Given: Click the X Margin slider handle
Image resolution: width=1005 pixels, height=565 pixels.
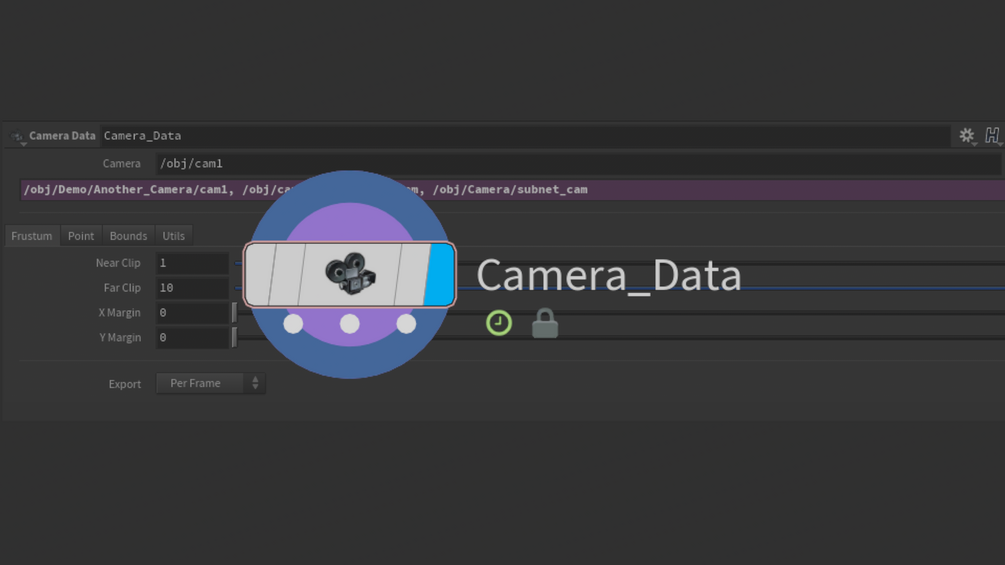Looking at the screenshot, I should click(x=235, y=313).
